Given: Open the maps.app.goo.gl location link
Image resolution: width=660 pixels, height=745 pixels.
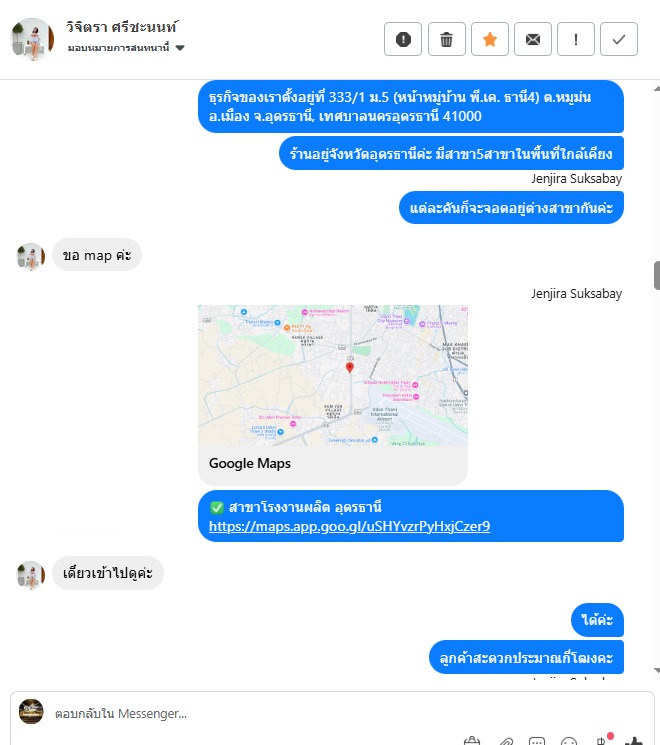Looking at the screenshot, I should click(349, 526).
